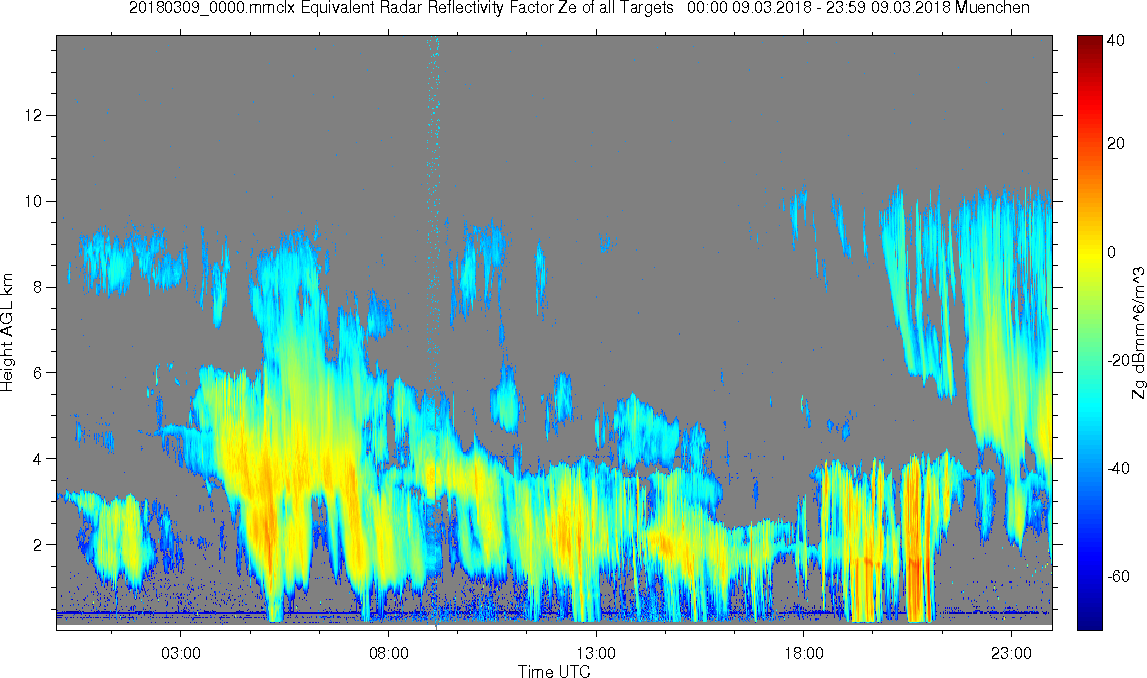
Task: Click the 'Height AGL km' y-axis label
Action: [7, 332]
